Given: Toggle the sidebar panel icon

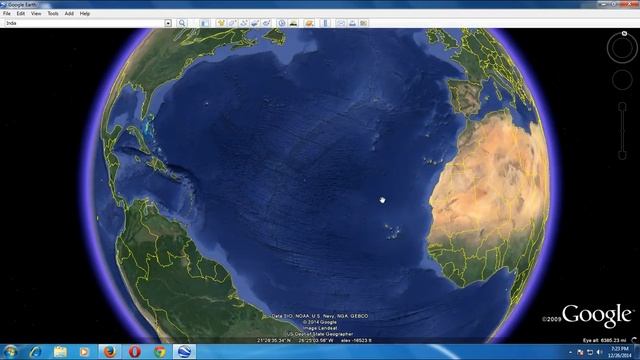Looking at the screenshot, I should coord(204,23).
